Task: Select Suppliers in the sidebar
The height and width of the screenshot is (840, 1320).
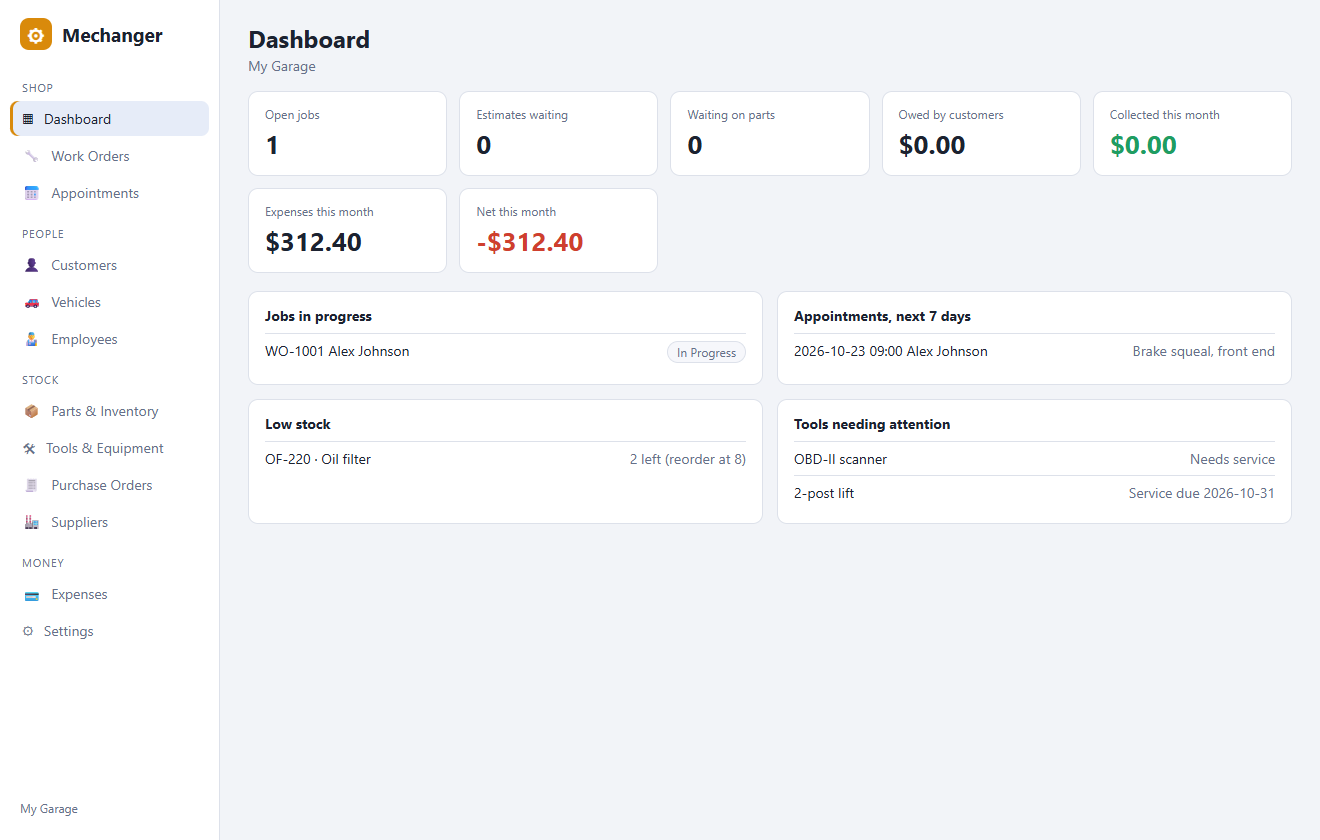Action: (110, 522)
